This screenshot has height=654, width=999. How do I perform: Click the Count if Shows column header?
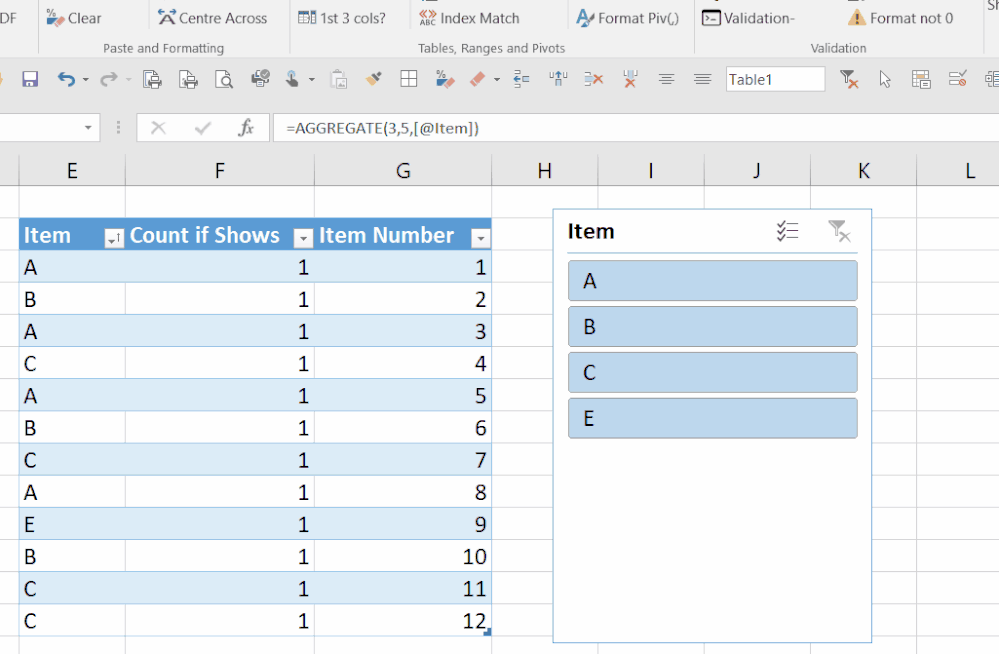(205, 235)
